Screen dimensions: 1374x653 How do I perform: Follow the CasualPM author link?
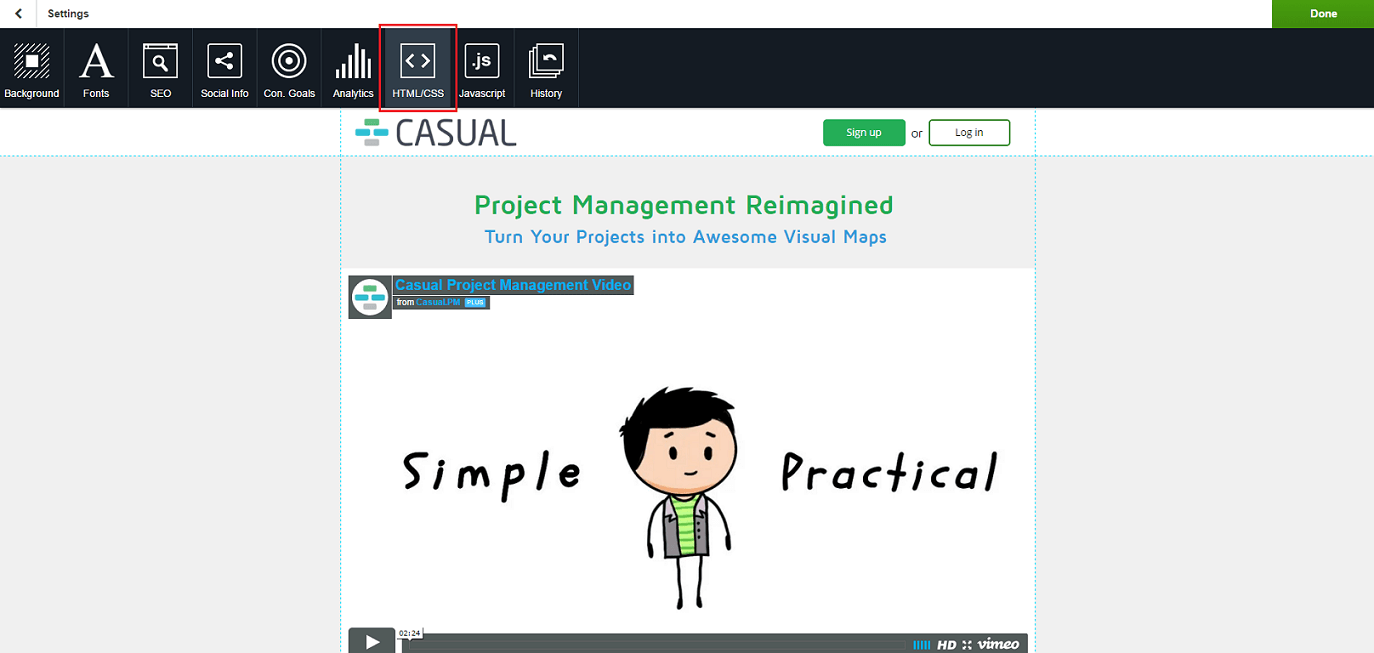(x=438, y=302)
